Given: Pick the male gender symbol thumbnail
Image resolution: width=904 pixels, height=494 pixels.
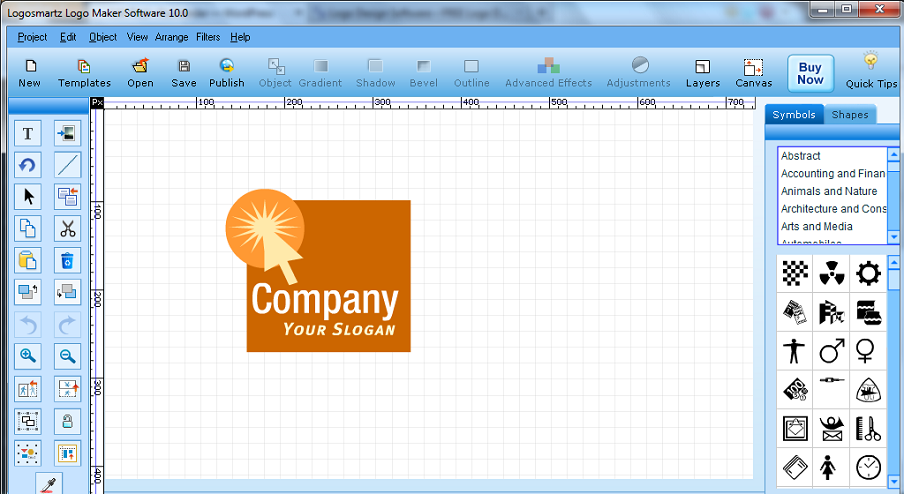Looking at the screenshot, I should 831,351.
